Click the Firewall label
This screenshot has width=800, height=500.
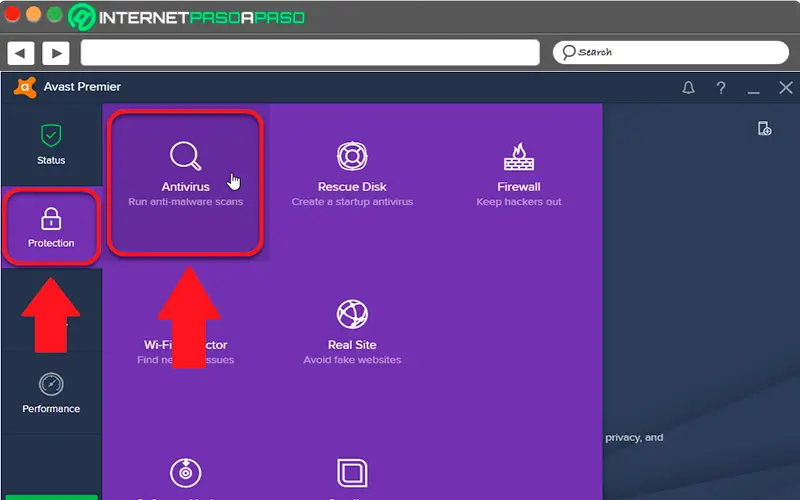coord(519,187)
